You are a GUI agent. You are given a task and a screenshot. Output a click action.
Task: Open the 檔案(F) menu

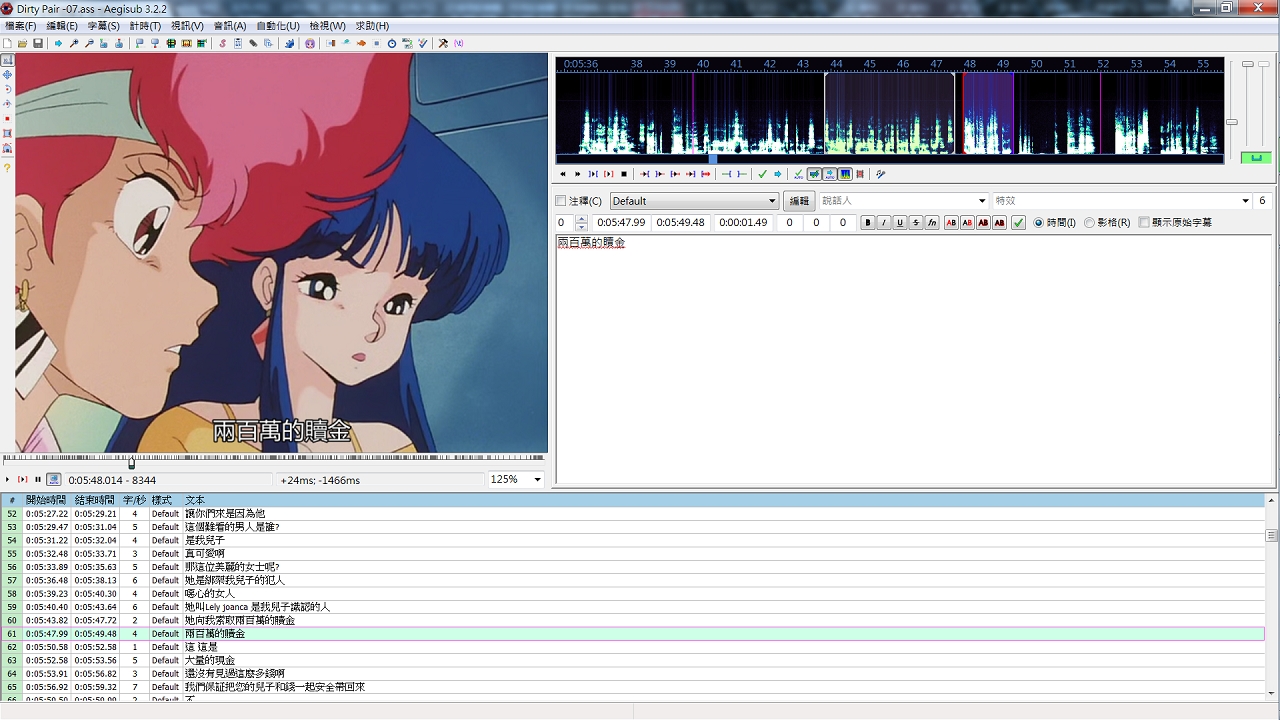(x=21, y=26)
